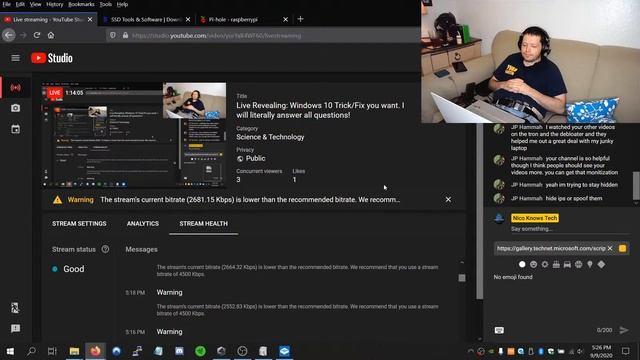The image size is (640, 360).
Task: Click the Nico Knows Tech channel badge
Action: pos(534,218)
